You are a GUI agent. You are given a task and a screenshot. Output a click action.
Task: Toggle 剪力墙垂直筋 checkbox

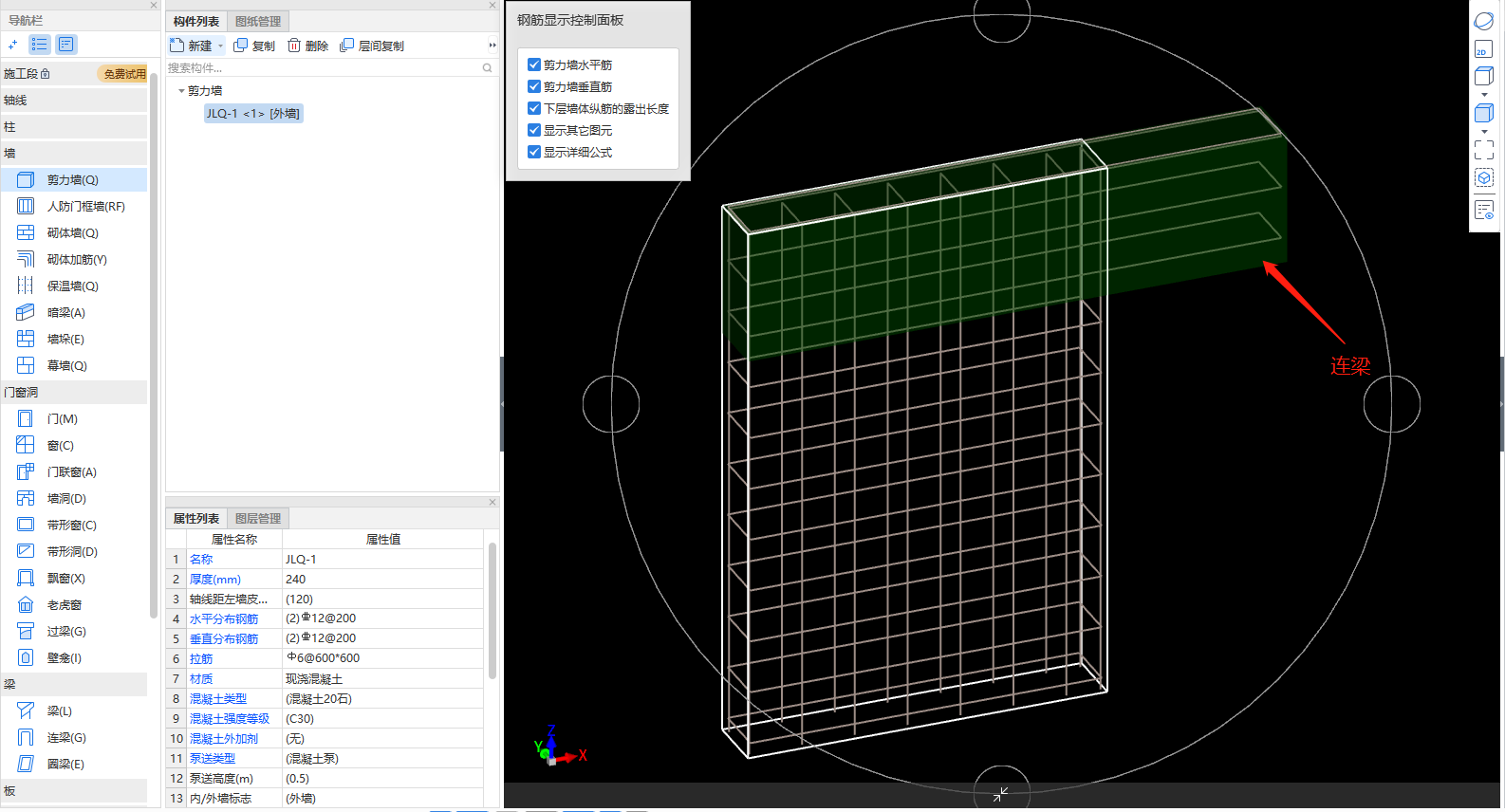534,86
